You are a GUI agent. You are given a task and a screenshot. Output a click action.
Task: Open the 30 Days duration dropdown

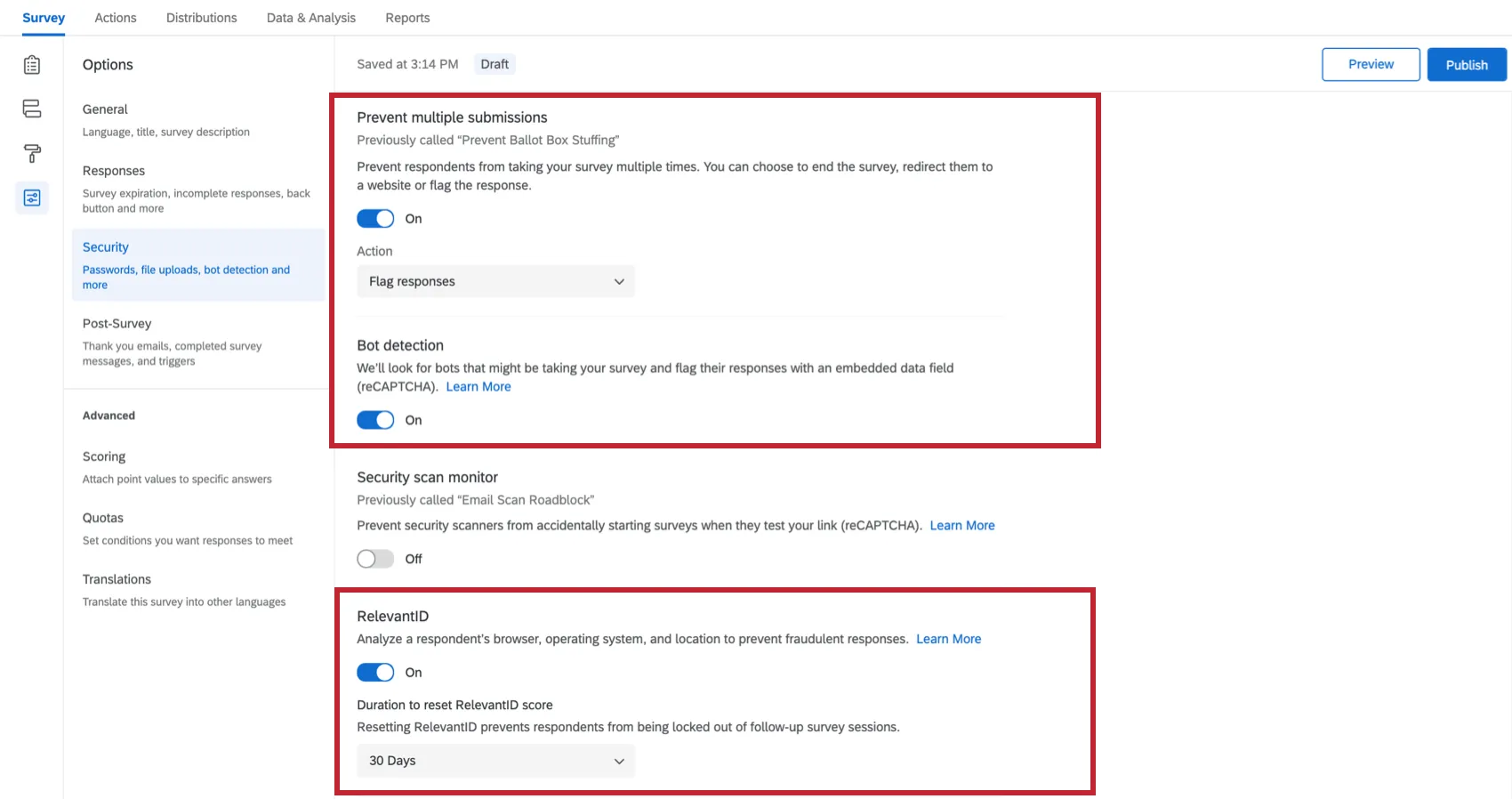pos(495,761)
